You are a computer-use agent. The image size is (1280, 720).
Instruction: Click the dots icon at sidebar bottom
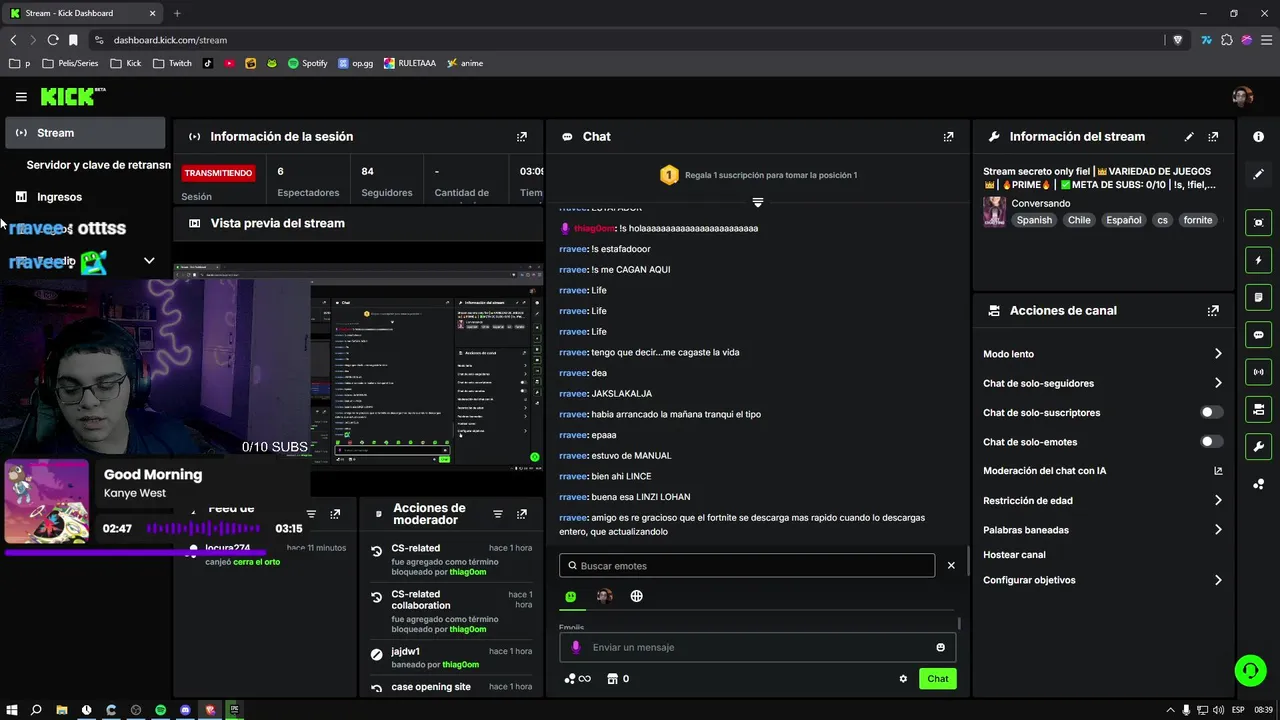pyautogui.click(x=1258, y=485)
